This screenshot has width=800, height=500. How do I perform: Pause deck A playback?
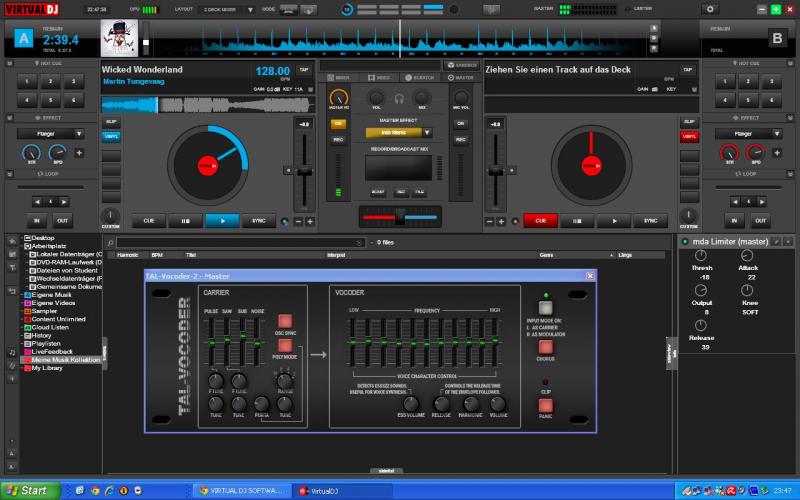pyautogui.click(x=185, y=221)
